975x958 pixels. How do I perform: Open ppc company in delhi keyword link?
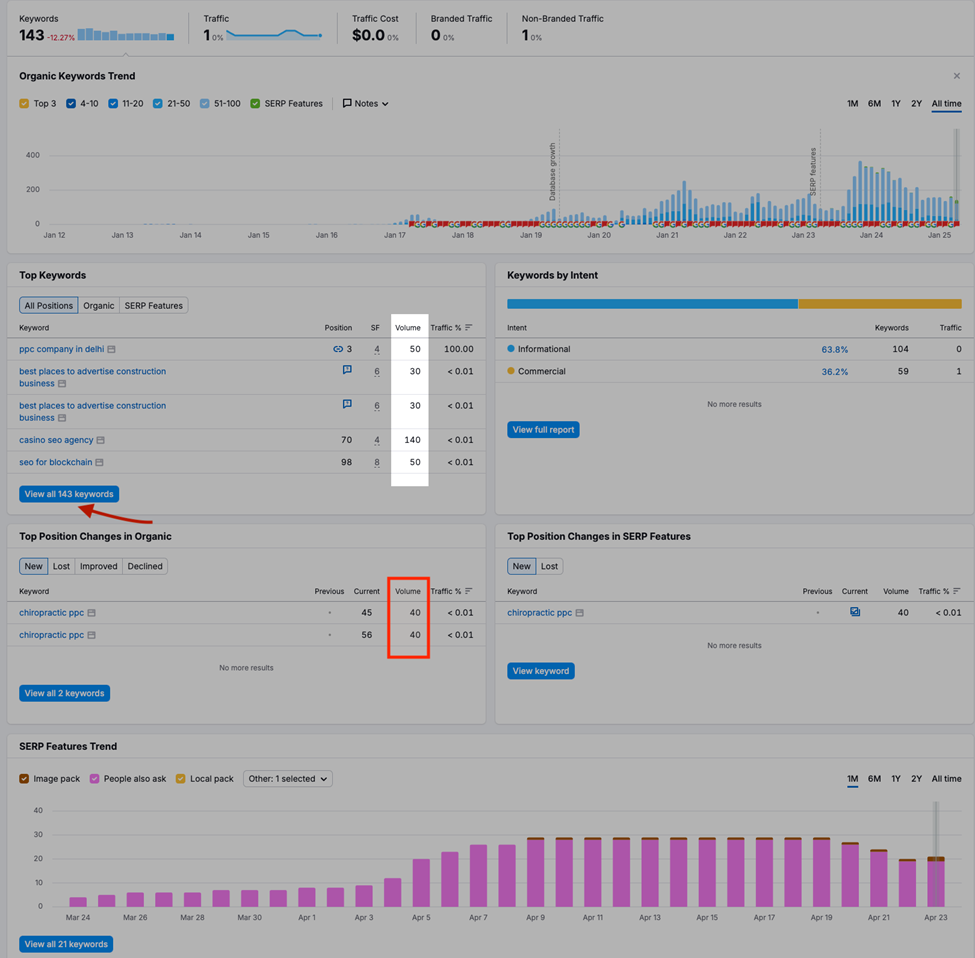pyautogui.click(x=62, y=349)
